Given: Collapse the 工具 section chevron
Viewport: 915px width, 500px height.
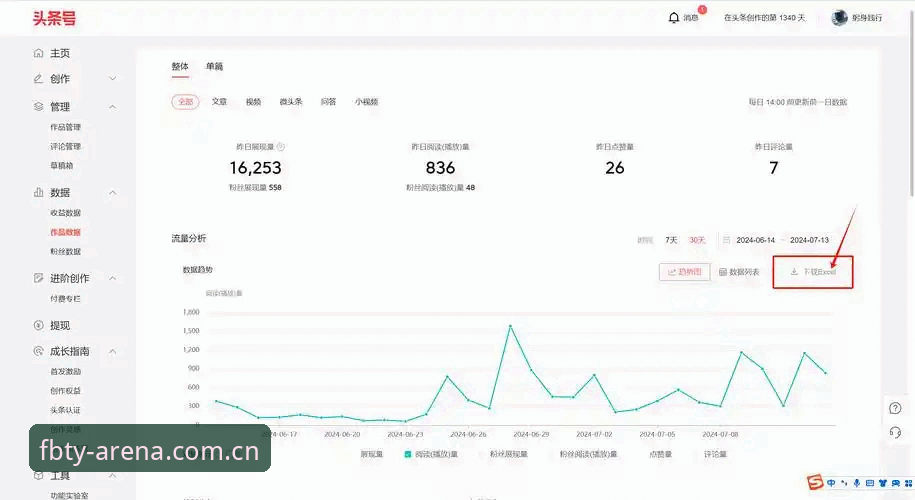Looking at the screenshot, I should point(113,475).
